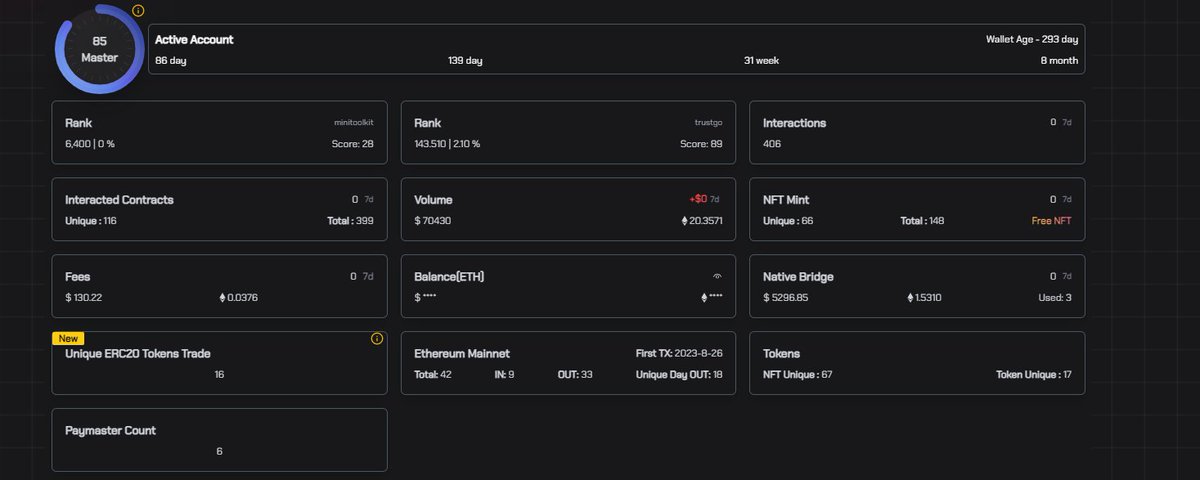Click the ETH icon next to 1.5310
Screen dimensions: 1200x480
tap(910, 297)
